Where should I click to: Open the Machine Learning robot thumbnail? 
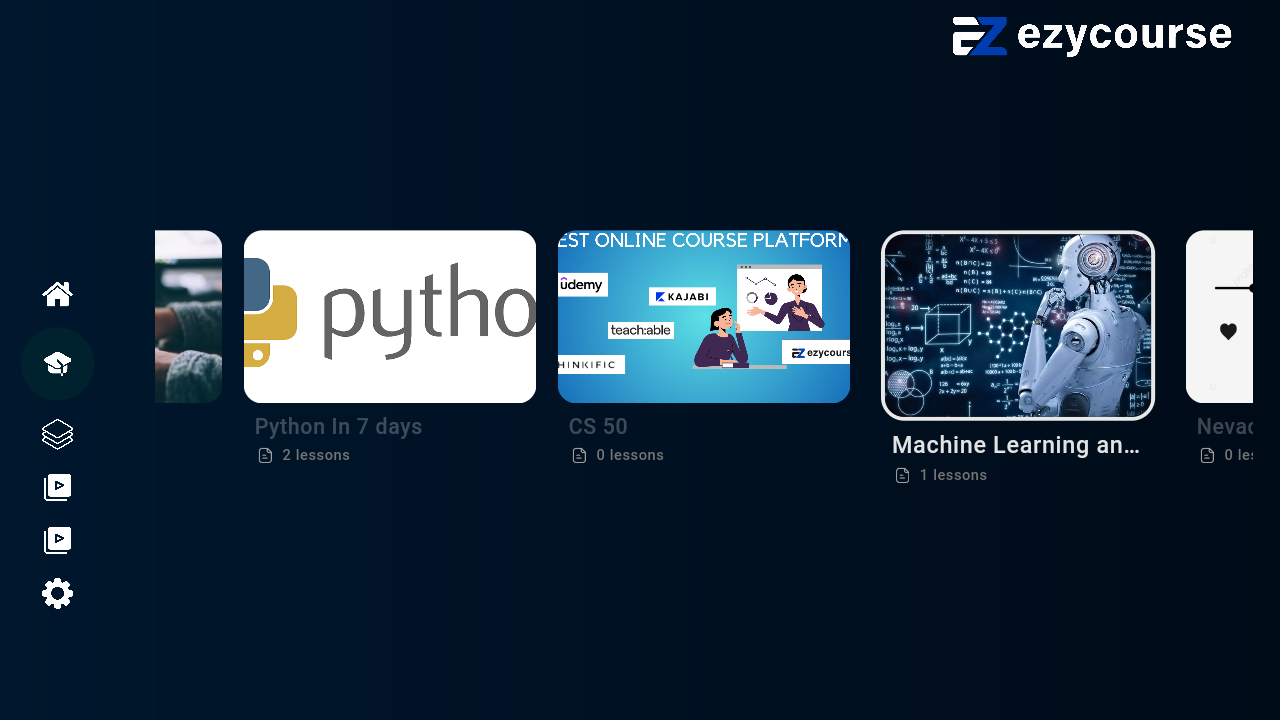point(1018,326)
